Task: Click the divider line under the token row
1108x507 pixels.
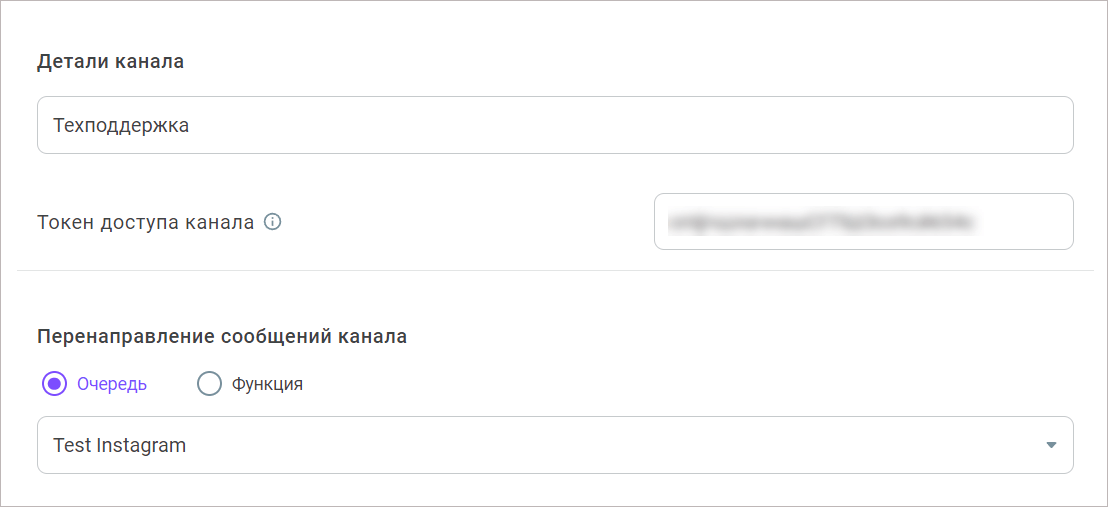Action: point(555,270)
